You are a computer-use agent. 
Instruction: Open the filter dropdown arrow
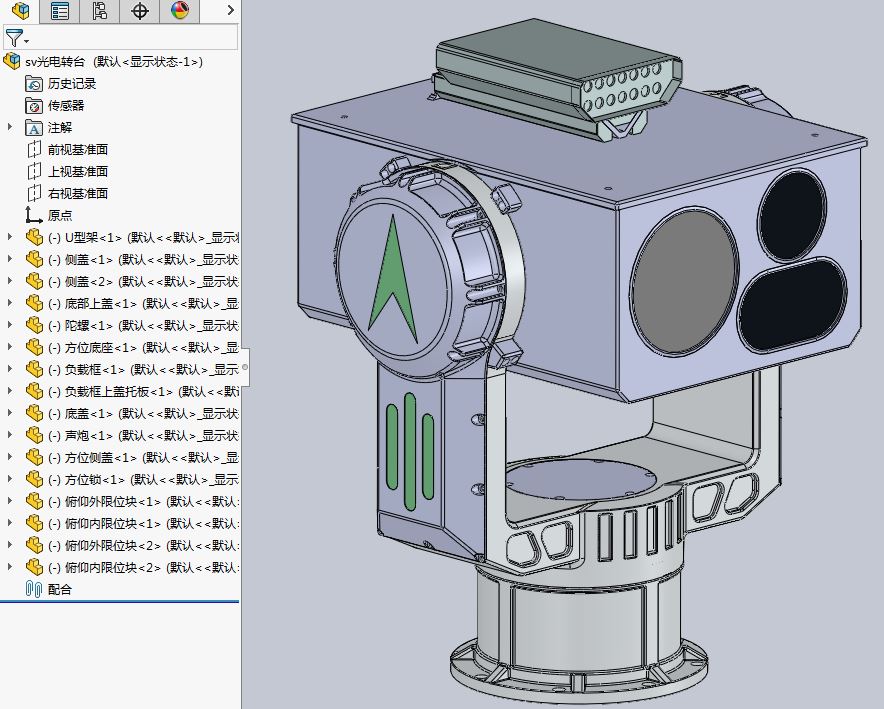tap(26, 41)
